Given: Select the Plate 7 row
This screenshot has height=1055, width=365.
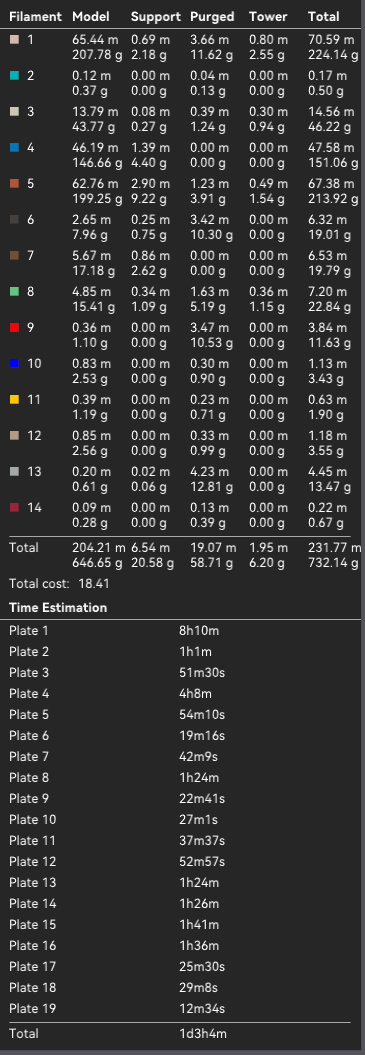Looking at the screenshot, I should click(x=180, y=757).
